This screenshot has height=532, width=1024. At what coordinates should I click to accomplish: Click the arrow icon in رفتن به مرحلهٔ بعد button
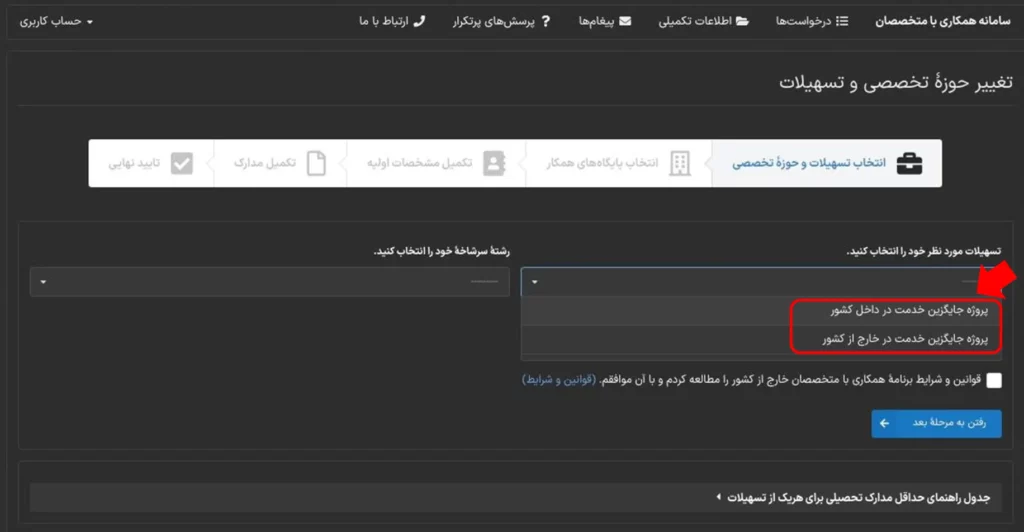coord(884,423)
